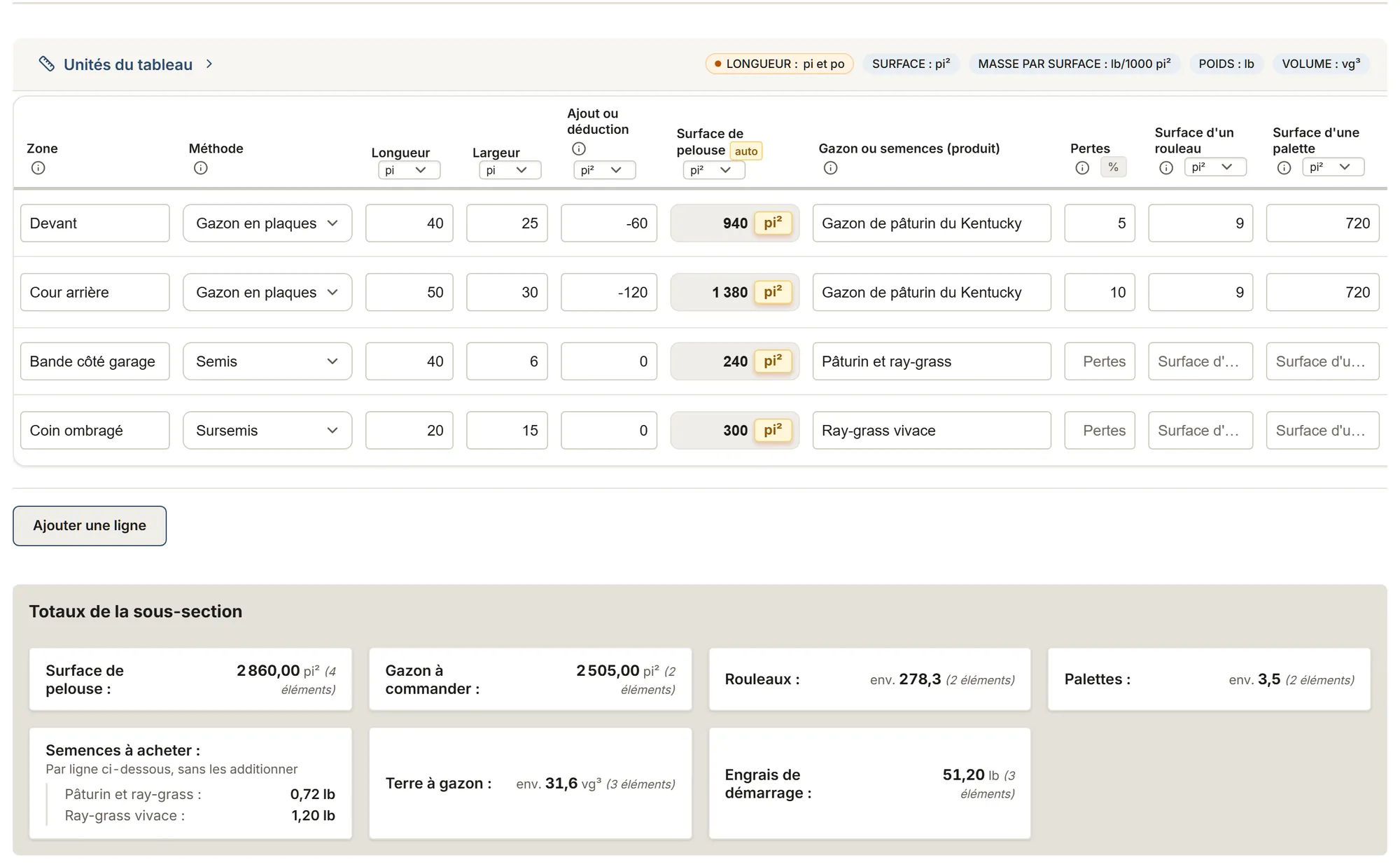Click pi² badge next to 1 380
This screenshot has width=1400, height=867.
click(773, 293)
